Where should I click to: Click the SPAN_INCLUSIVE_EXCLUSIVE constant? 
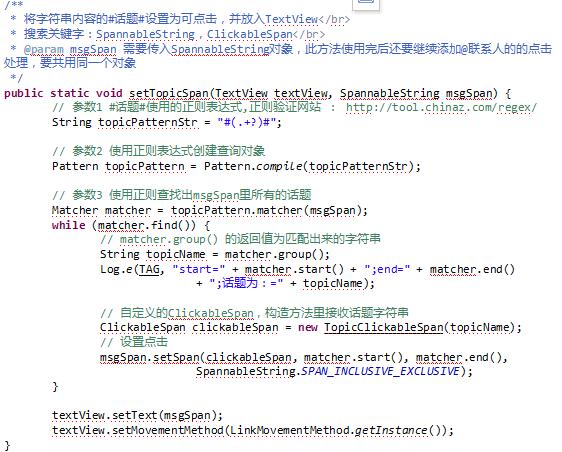pyautogui.click(x=380, y=371)
